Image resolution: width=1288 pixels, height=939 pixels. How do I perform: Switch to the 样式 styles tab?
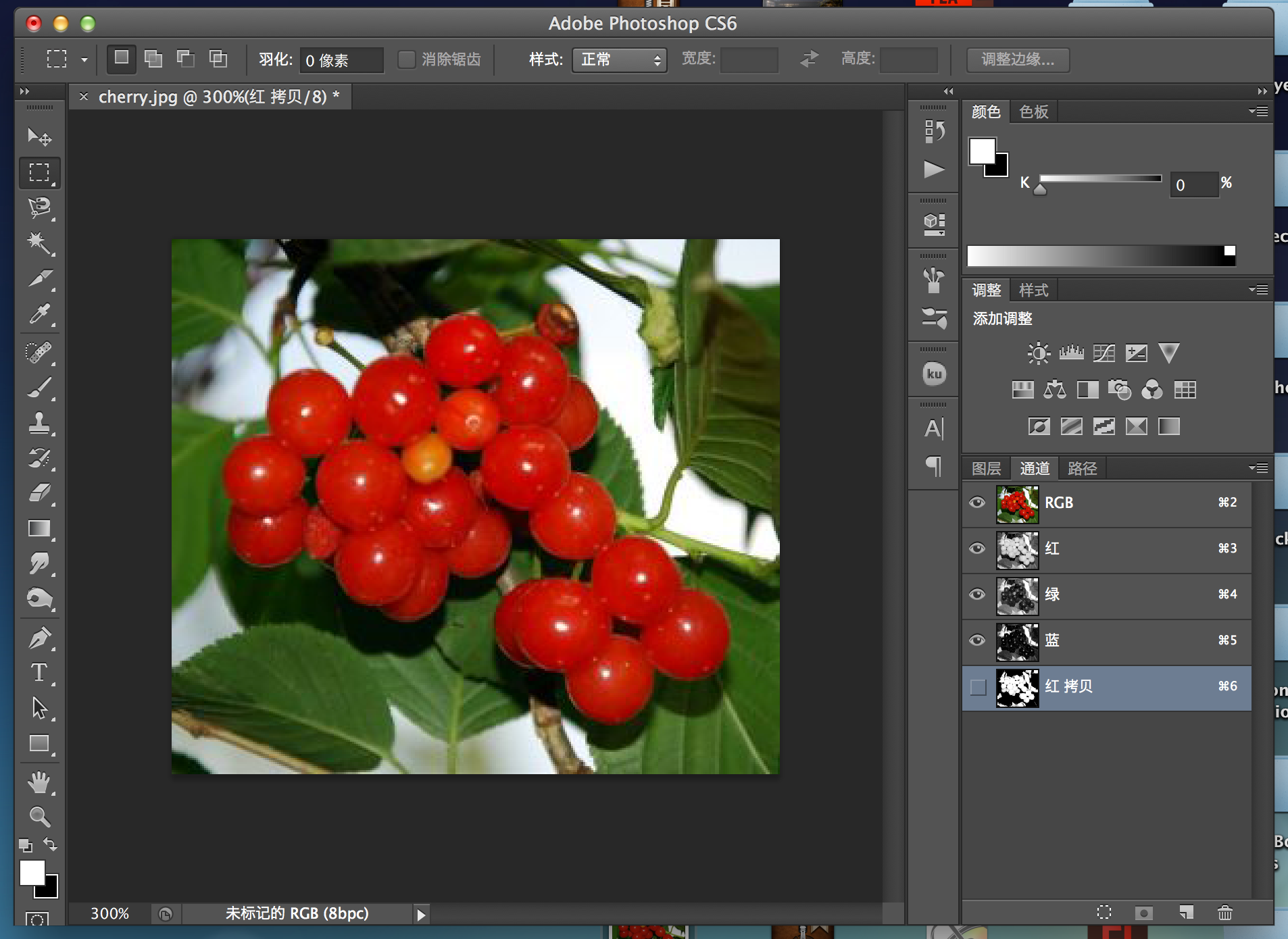point(1034,290)
